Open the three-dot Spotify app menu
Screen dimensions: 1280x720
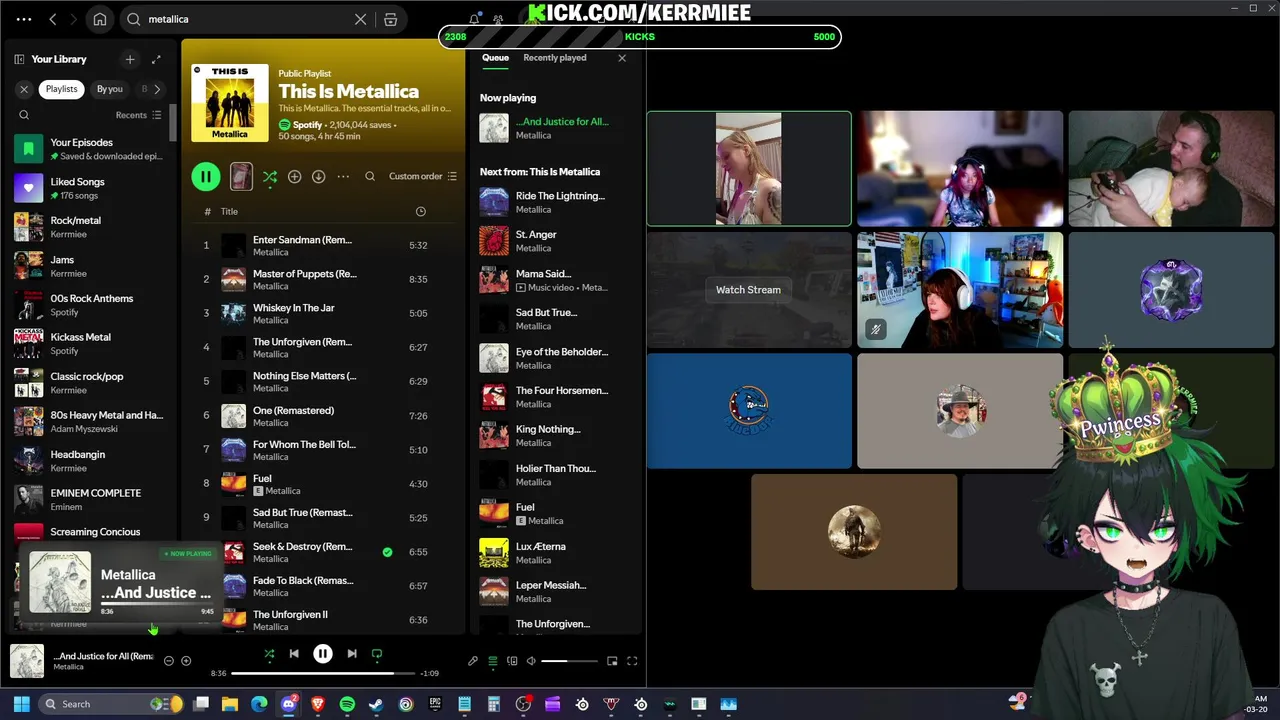pos(24,19)
